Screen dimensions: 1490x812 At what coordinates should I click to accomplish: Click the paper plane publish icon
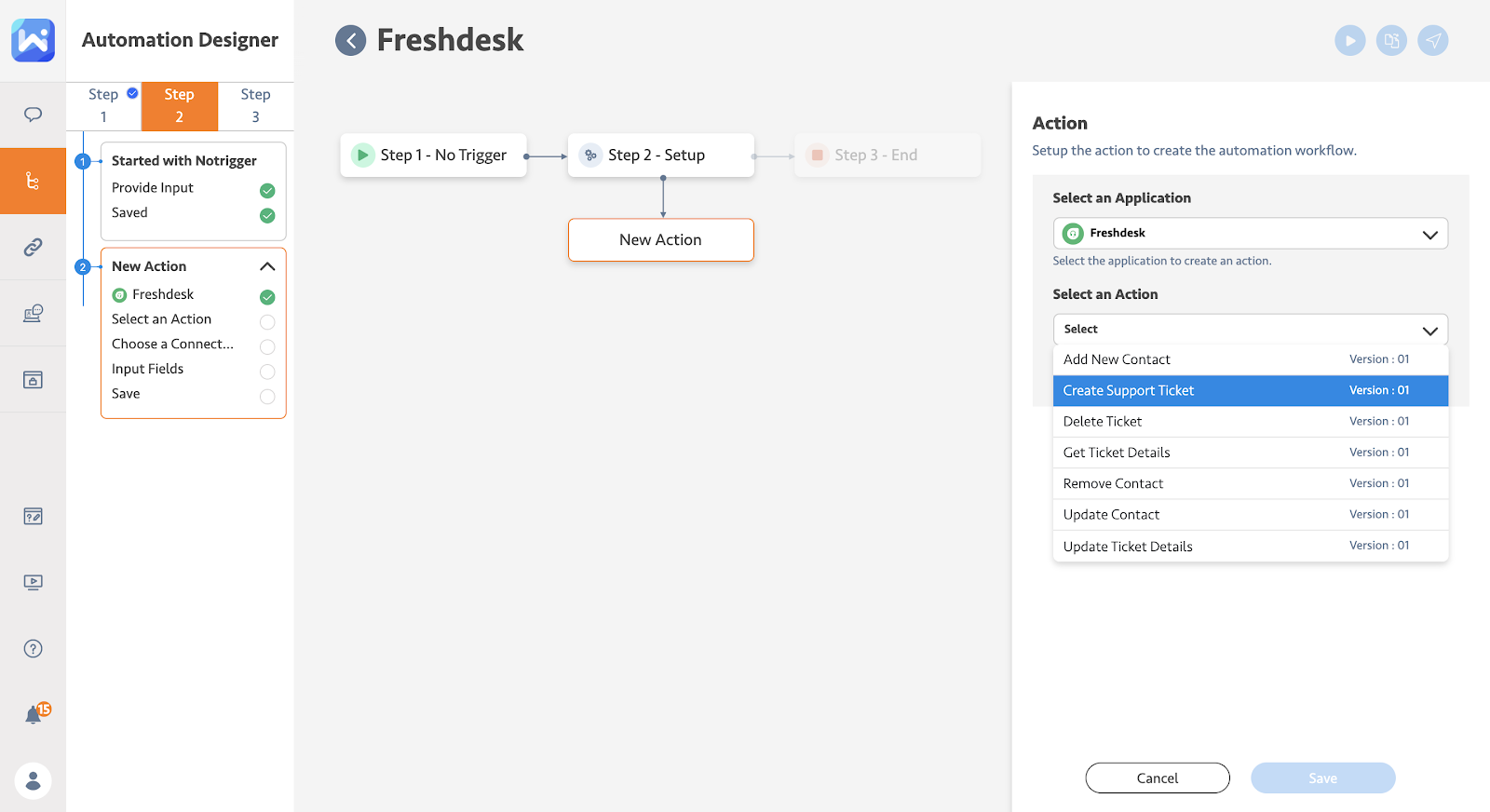click(x=1433, y=40)
